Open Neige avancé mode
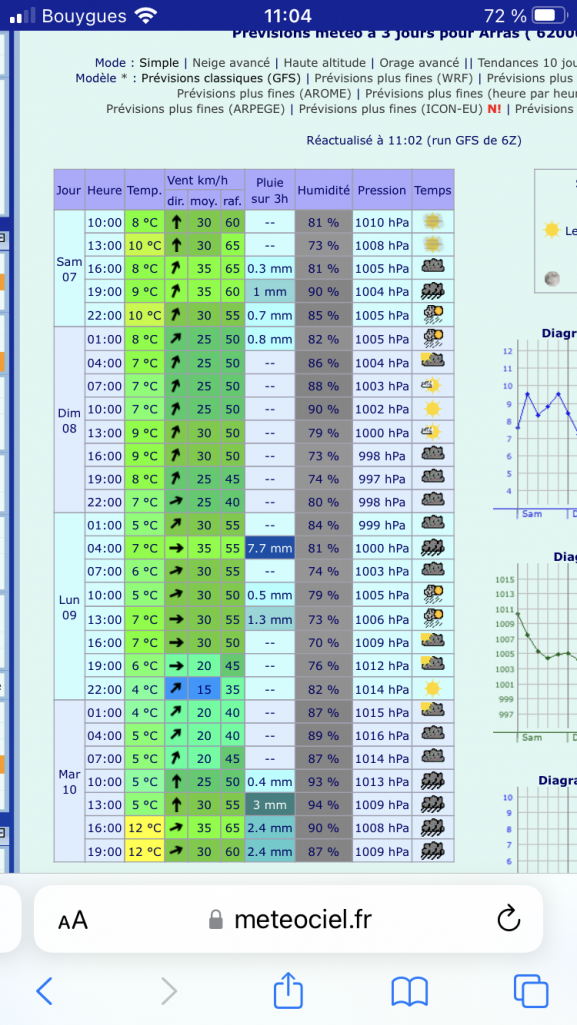This screenshot has width=577, height=1025. [231, 63]
